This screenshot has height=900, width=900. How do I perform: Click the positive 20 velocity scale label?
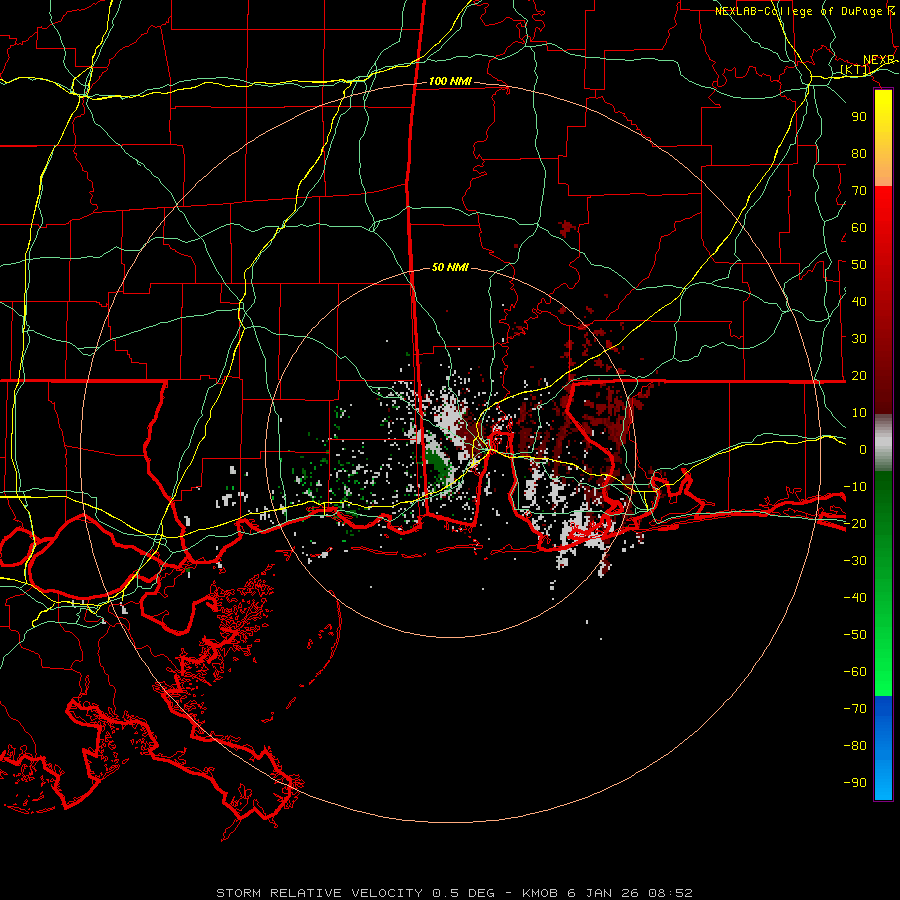click(x=859, y=375)
